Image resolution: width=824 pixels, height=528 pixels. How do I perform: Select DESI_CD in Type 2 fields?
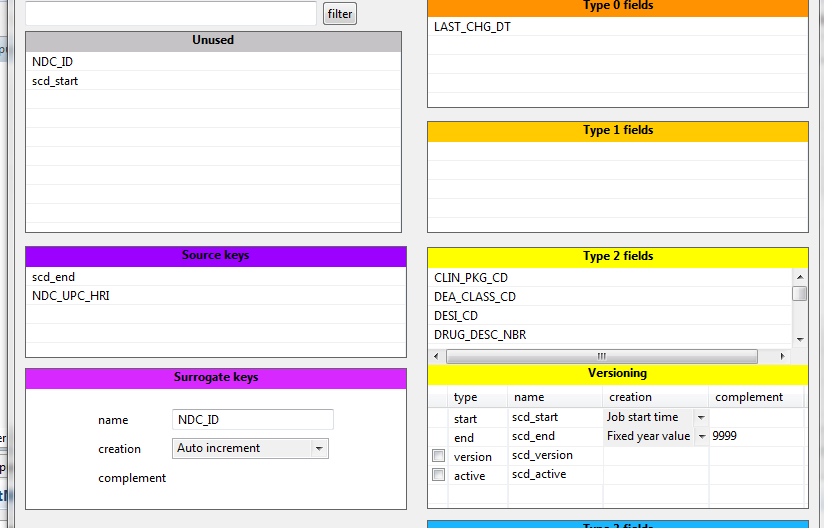[x=610, y=316]
